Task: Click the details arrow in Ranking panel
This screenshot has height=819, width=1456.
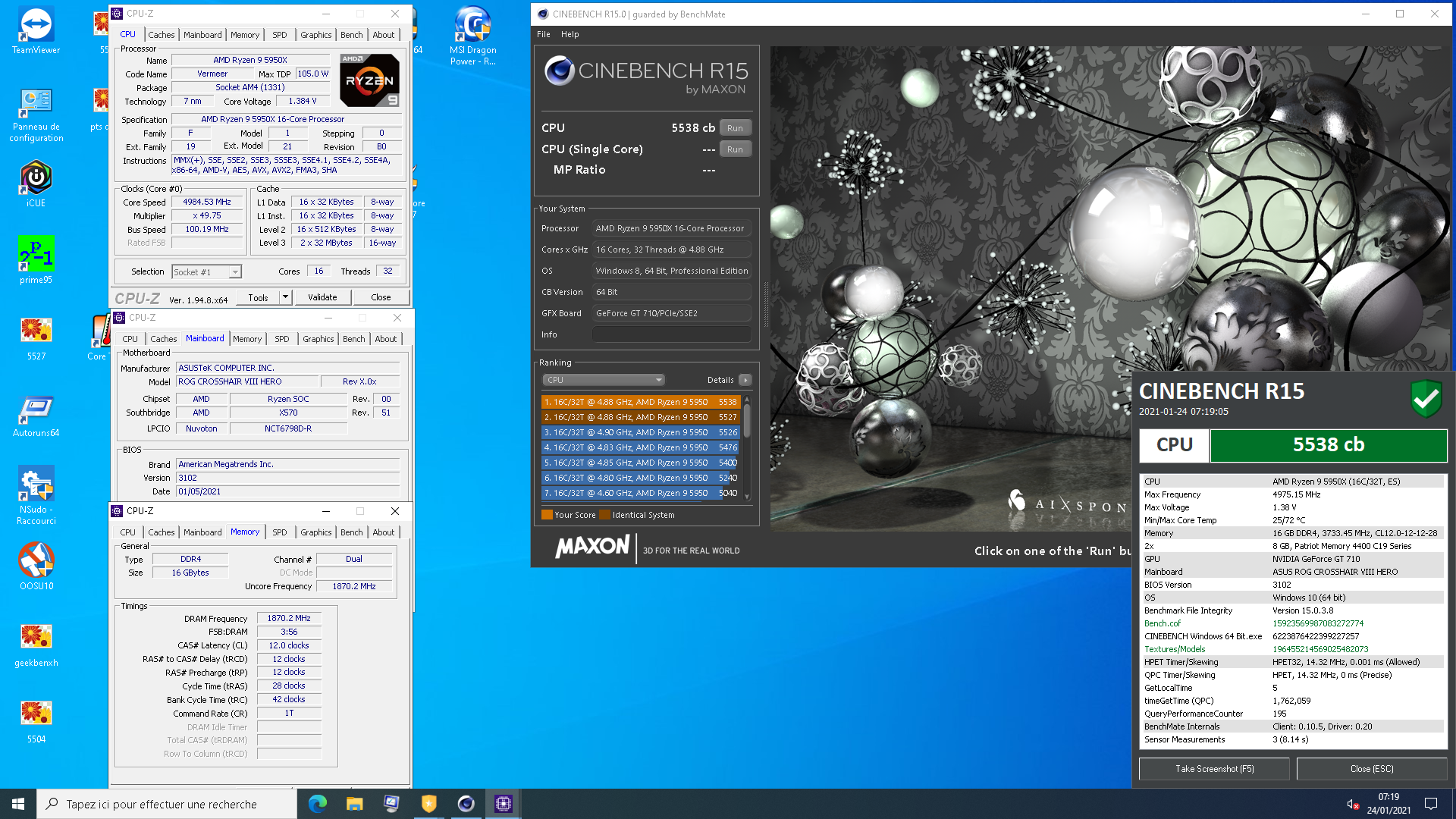Action: pyautogui.click(x=745, y=380)
